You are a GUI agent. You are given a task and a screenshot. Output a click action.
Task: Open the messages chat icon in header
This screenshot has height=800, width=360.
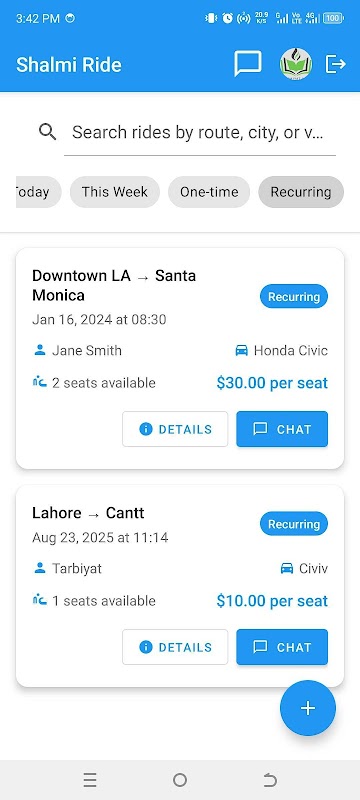click(x=248, y=64)
